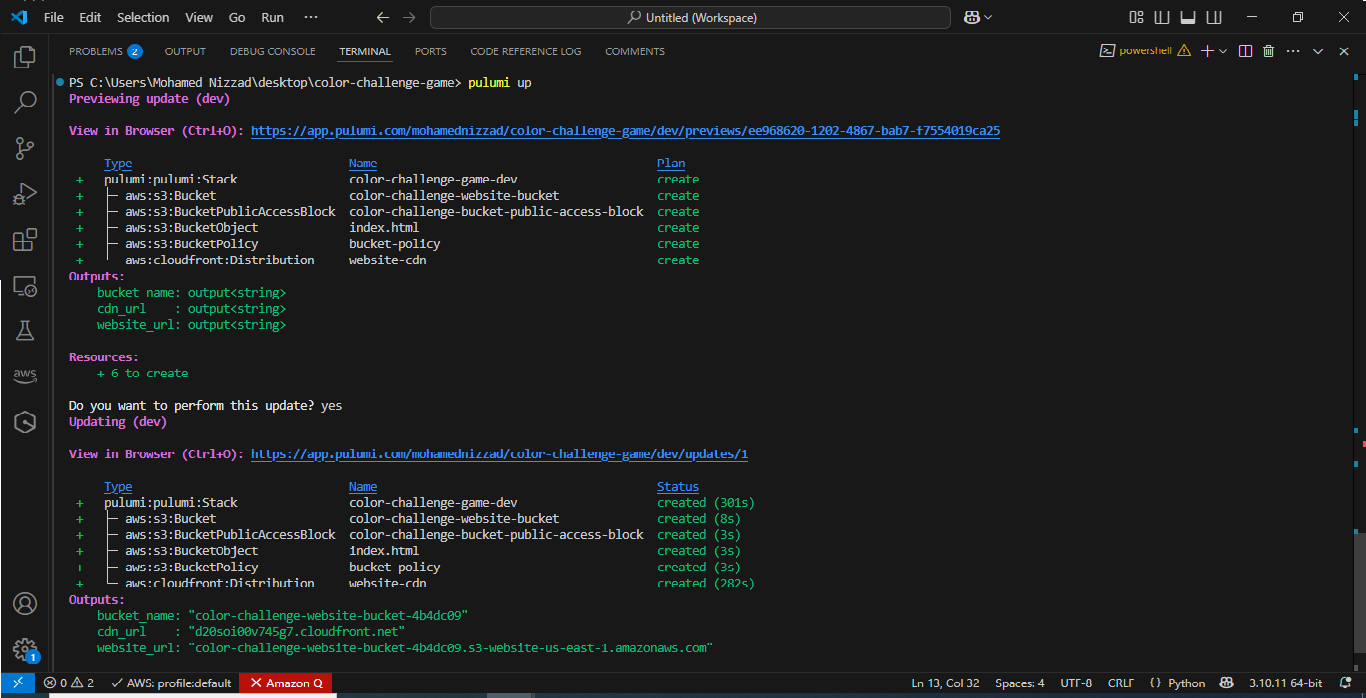Open the Copilot dropdown arrow
The image size is (1366, 698).
click(x=989, y=17)
